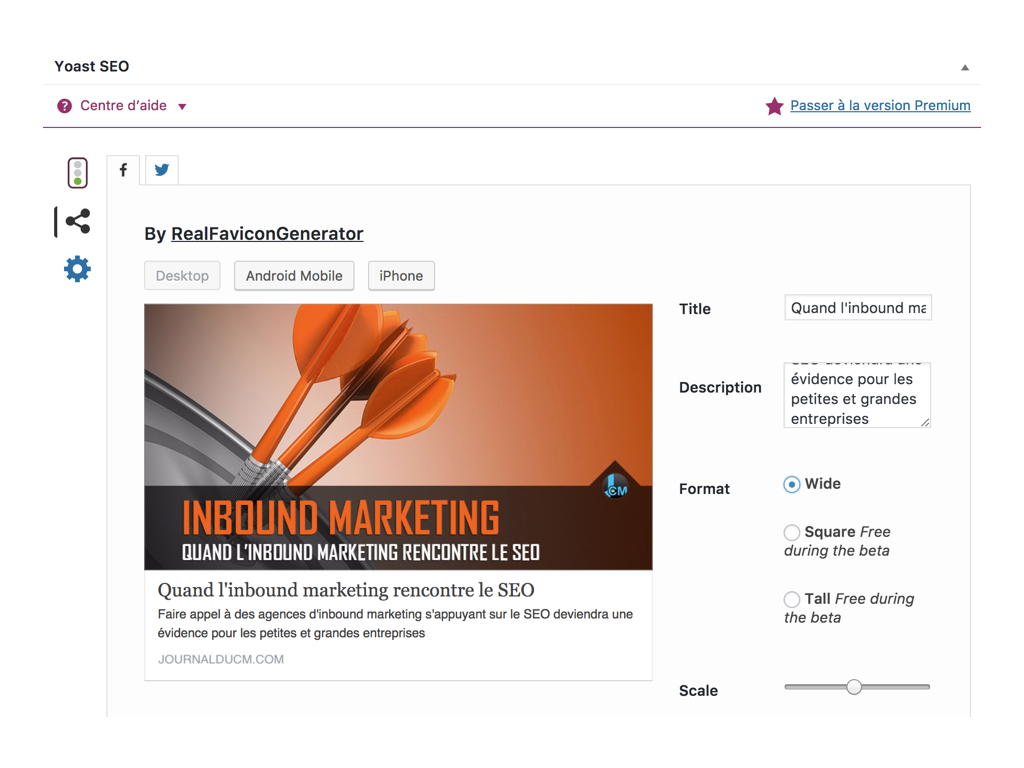Collapse the Yoast SEO metabox arrow
Image resolution: width=1024 pixels, height=768 pixels.
(965, 67)
